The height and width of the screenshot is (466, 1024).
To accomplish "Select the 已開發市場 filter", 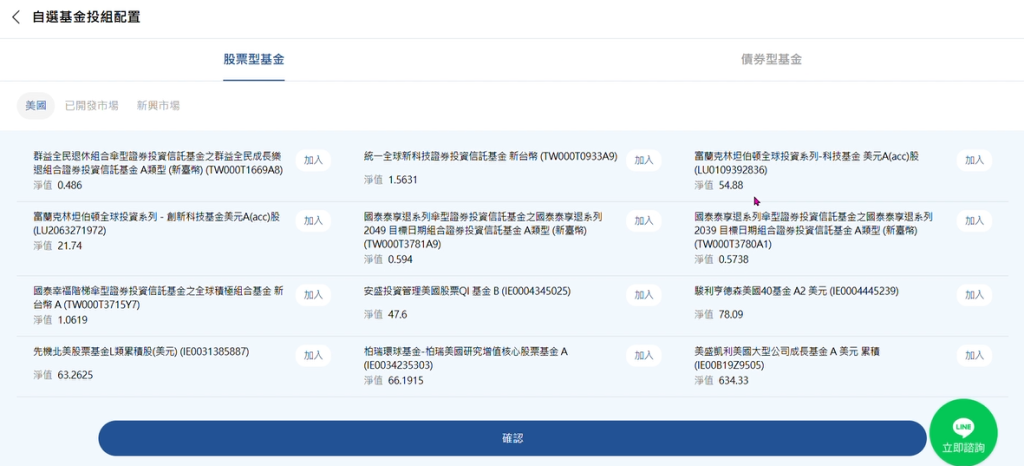I will [92, 106].
